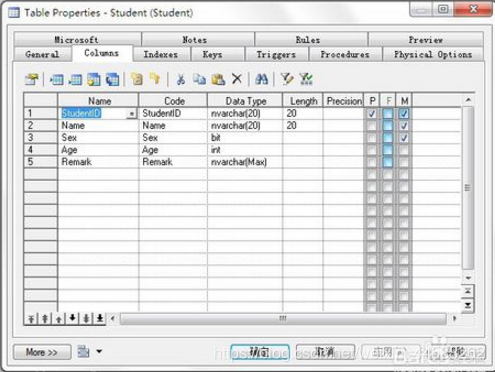Open the StudentID name cell dropdown button
The height and width of the screenshot is (372, 495).
[x=132, y=114]
